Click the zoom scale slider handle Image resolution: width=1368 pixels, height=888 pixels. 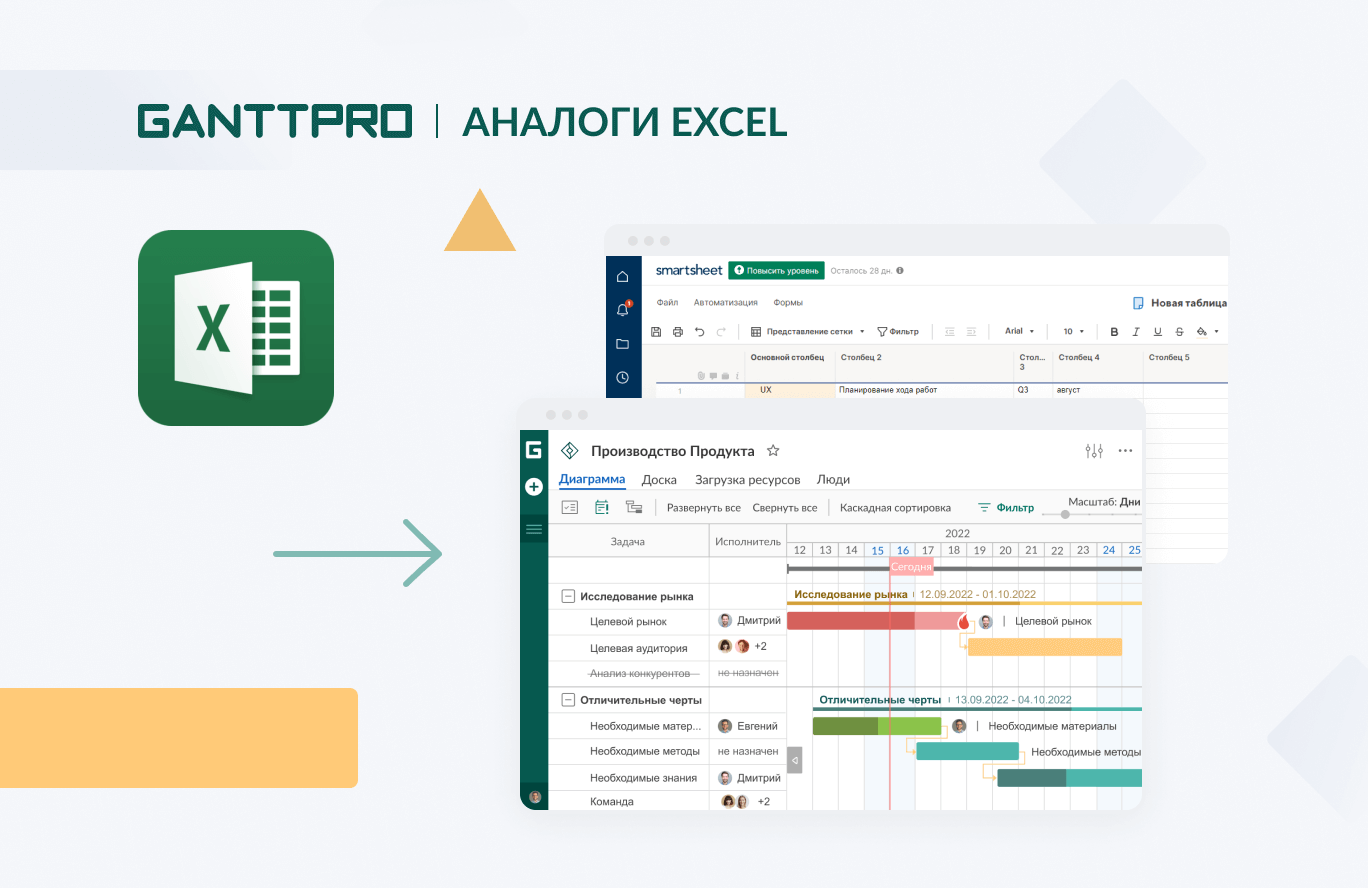(x=1065, y=514)
